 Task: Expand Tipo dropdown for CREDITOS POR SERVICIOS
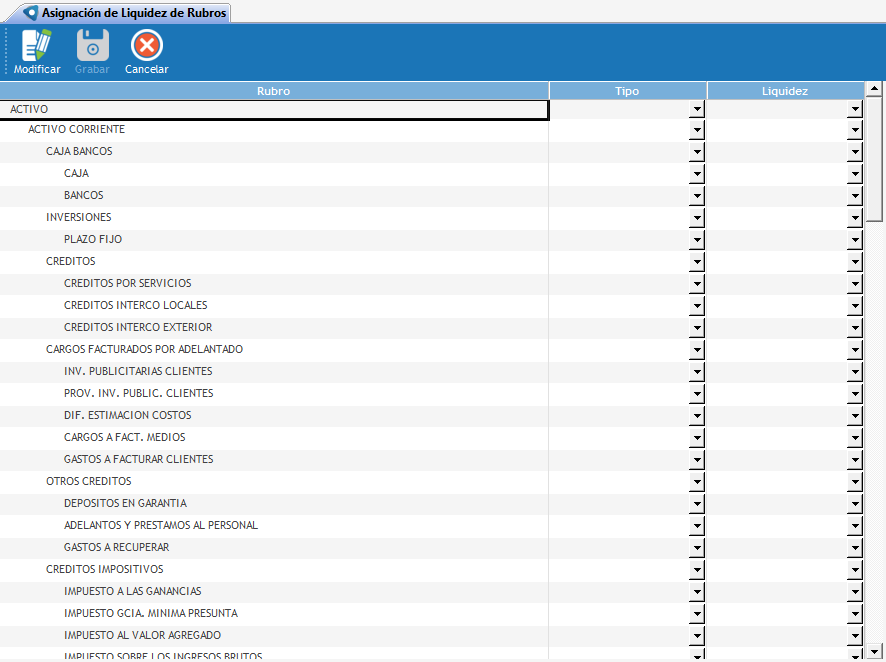click(x=697, y=284)
